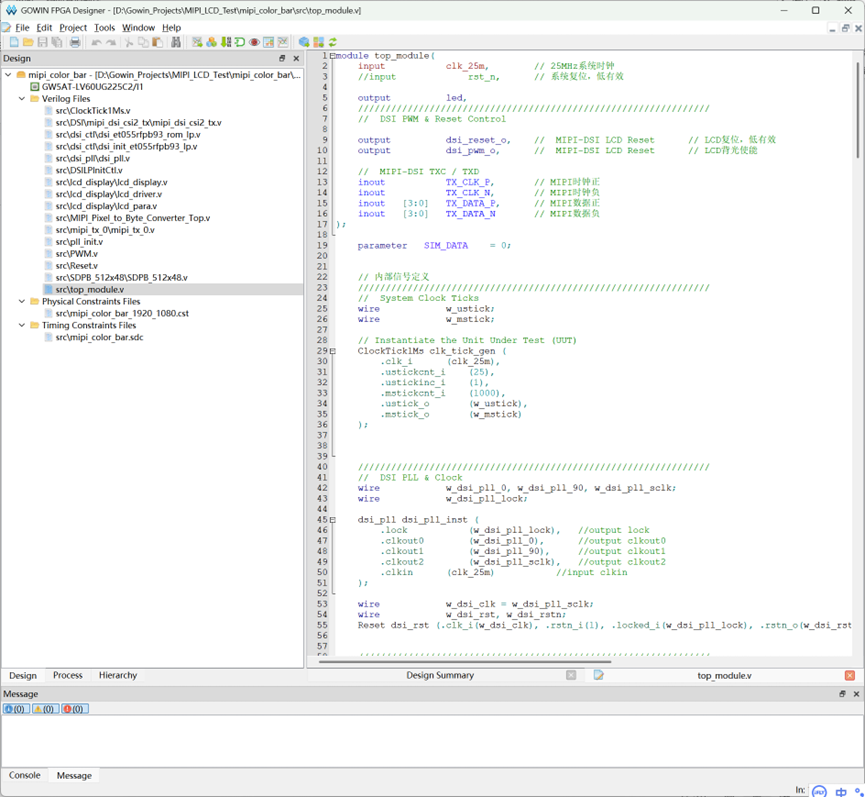Select the Message tab at the bottom

(74, 775)
